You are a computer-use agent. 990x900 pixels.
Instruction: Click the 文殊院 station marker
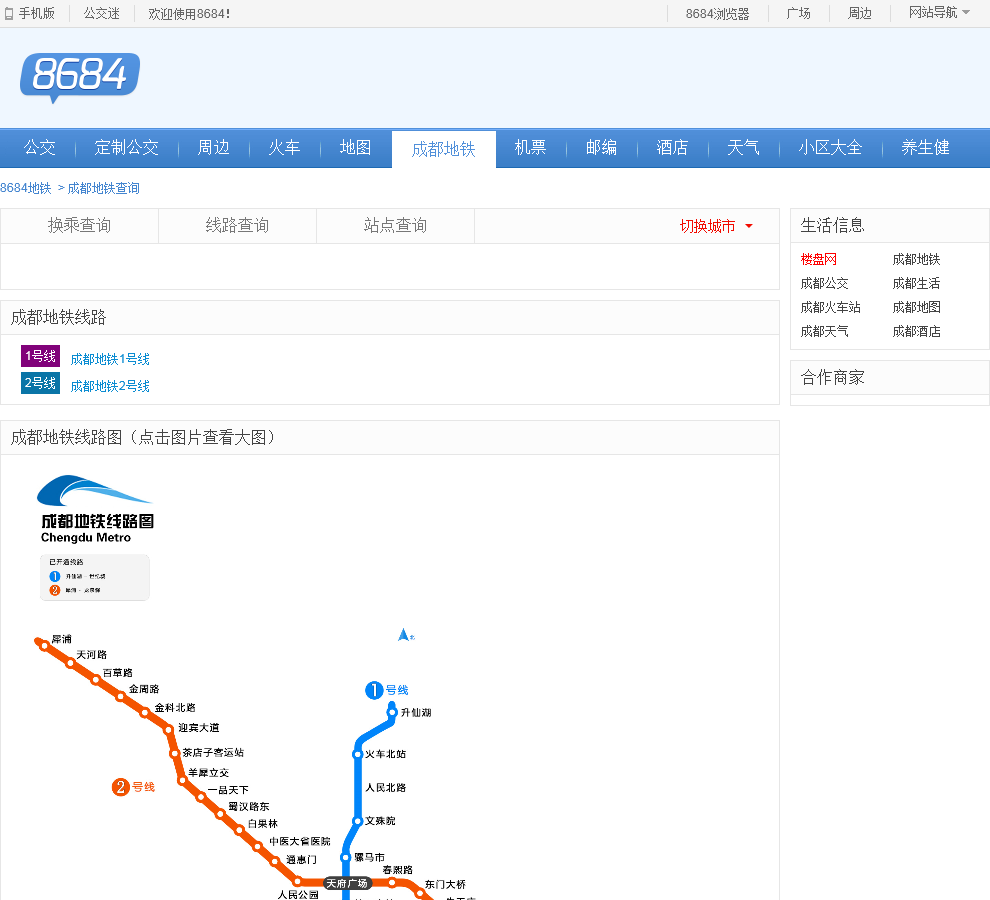pos(357,821)
